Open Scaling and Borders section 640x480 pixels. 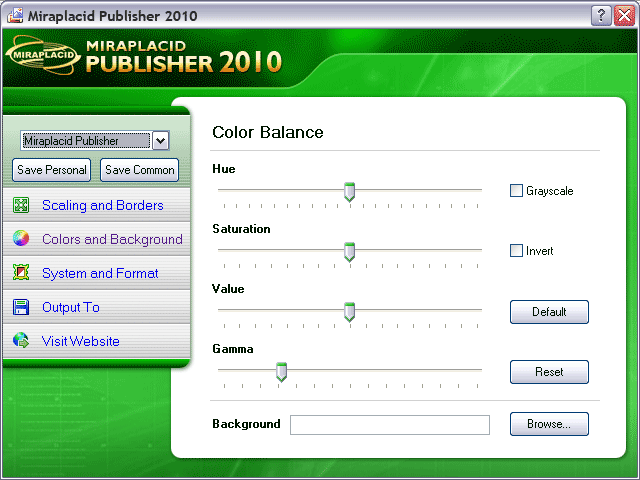102,205
